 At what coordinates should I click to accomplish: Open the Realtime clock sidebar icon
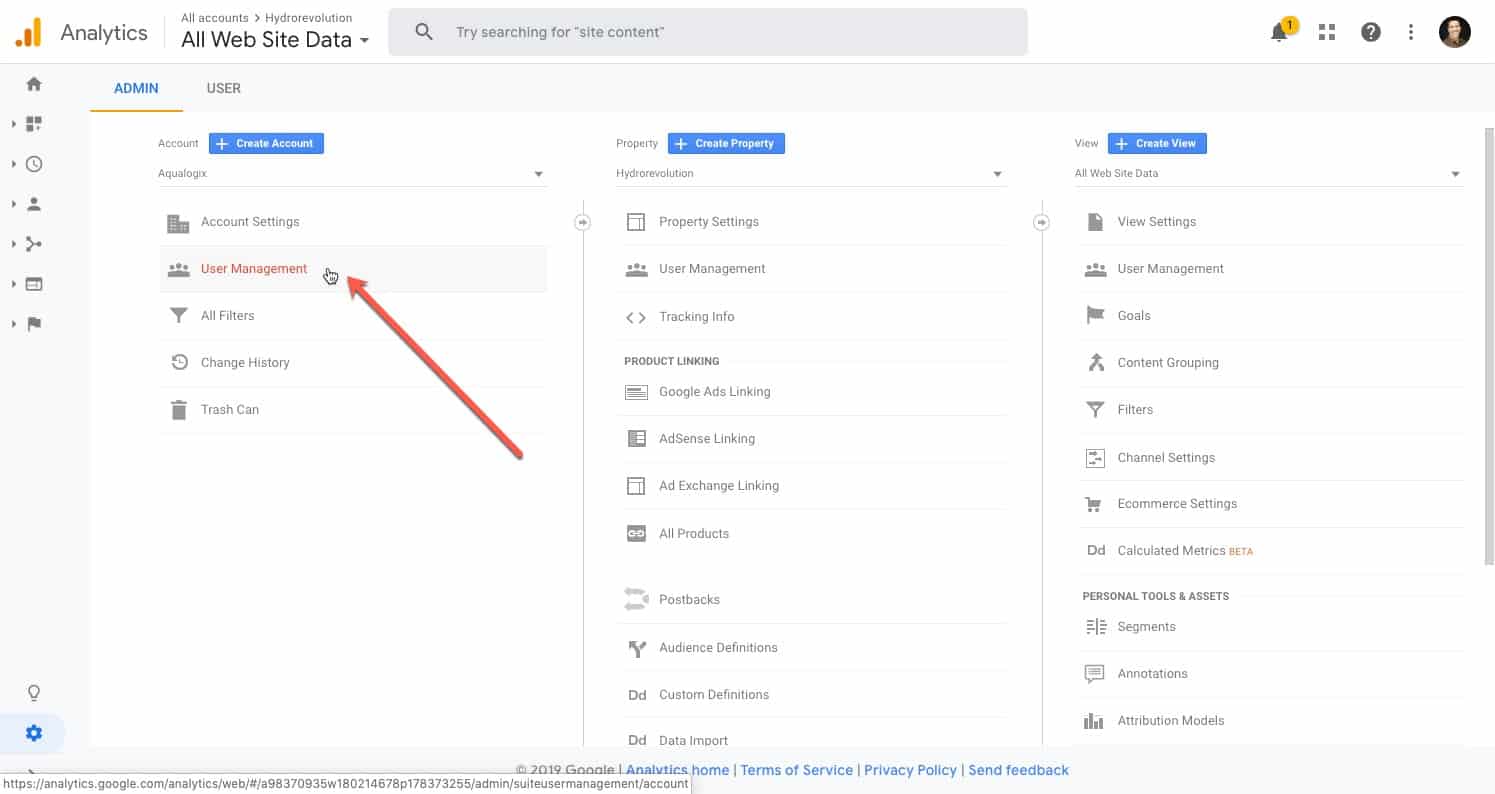pos(34,164)
